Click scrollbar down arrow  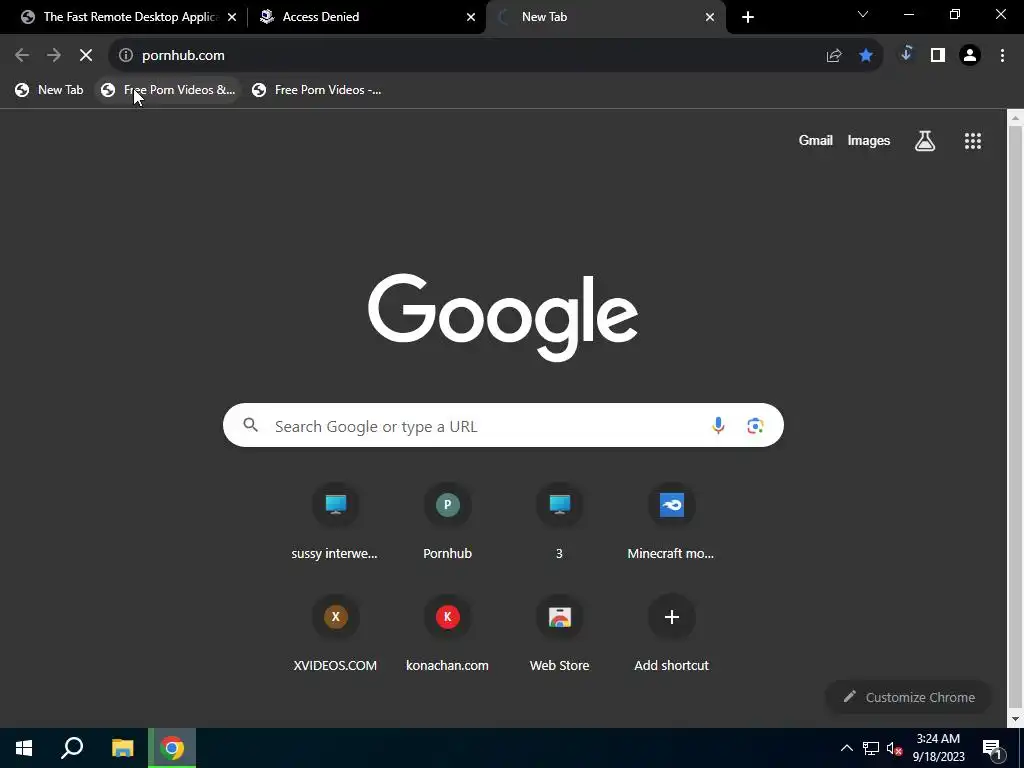(x=1015, y=719)
